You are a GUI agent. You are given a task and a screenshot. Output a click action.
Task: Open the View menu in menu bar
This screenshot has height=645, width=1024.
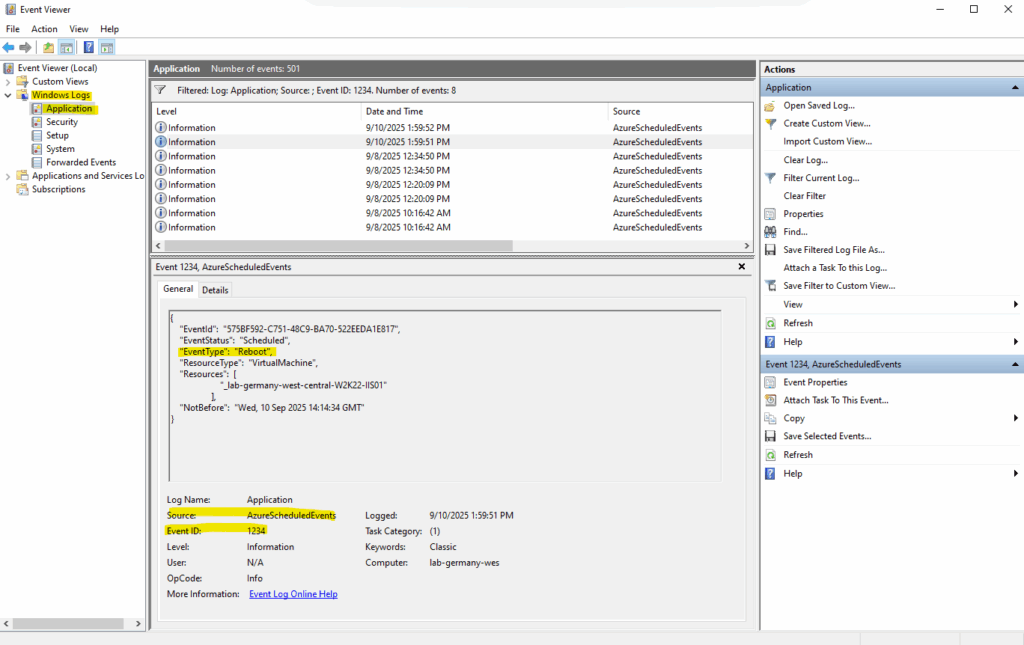pyautogui.click(x=79, y=29)
